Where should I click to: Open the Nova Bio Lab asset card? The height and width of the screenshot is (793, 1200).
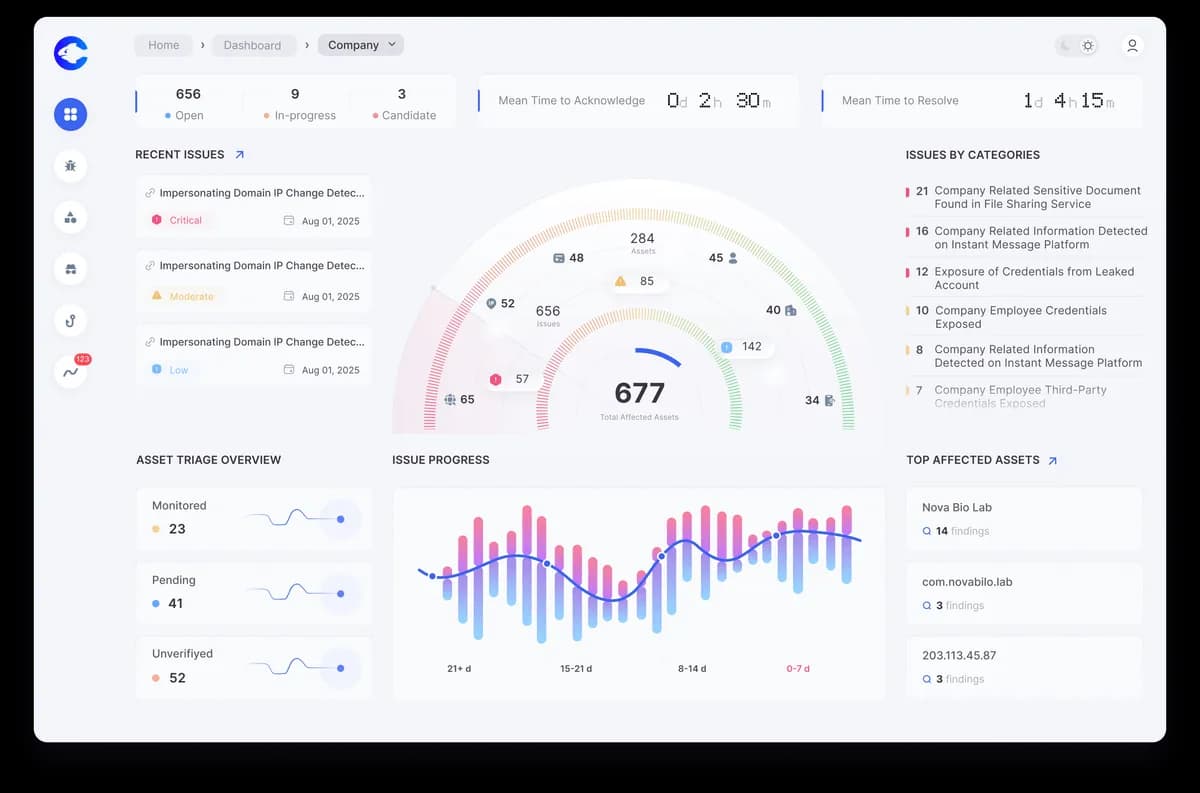click(1024, 518)
